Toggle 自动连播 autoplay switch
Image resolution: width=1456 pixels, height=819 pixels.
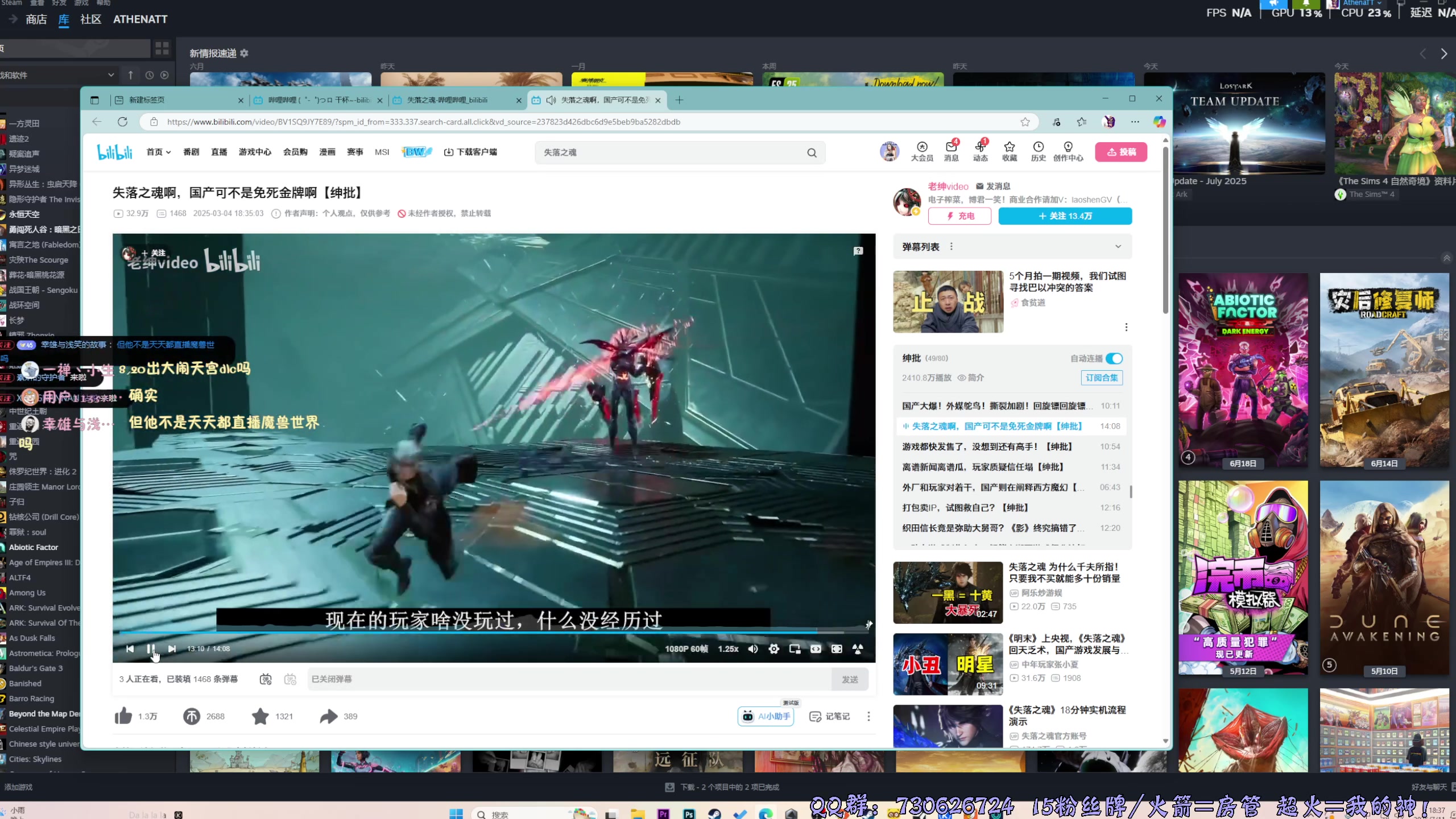[x=1114, y=358]
